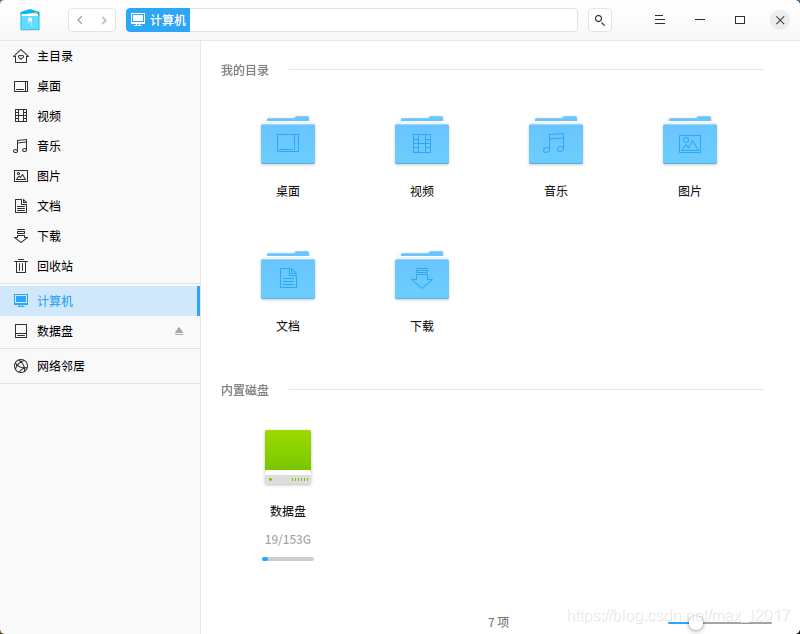Screen dimensions: 800x634
Task: Select the 下载 folder icon in main pane
Action: click(422, 275)
